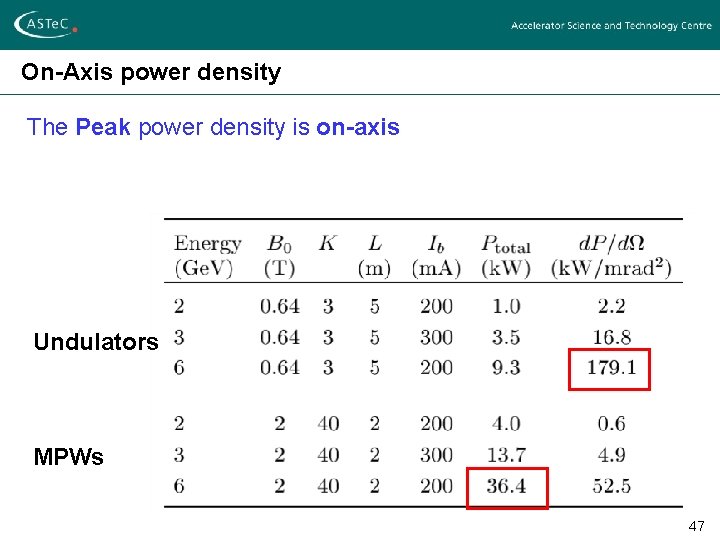This screenshot has height=540, width=720.
Task: Click the 'Undulators' row group label
Action: (x=96, y=342)
